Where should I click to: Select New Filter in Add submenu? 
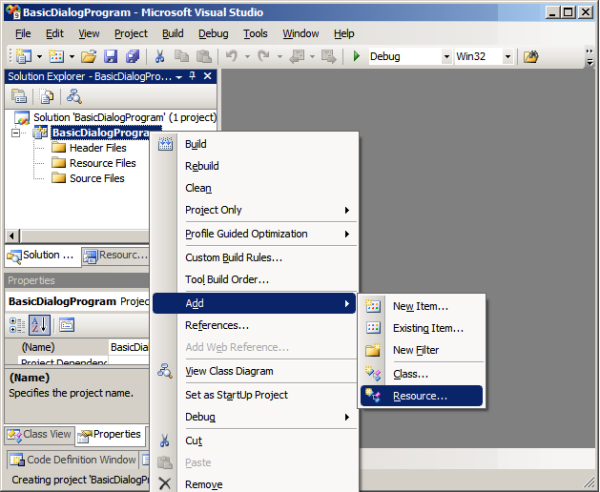click(422, 350)
